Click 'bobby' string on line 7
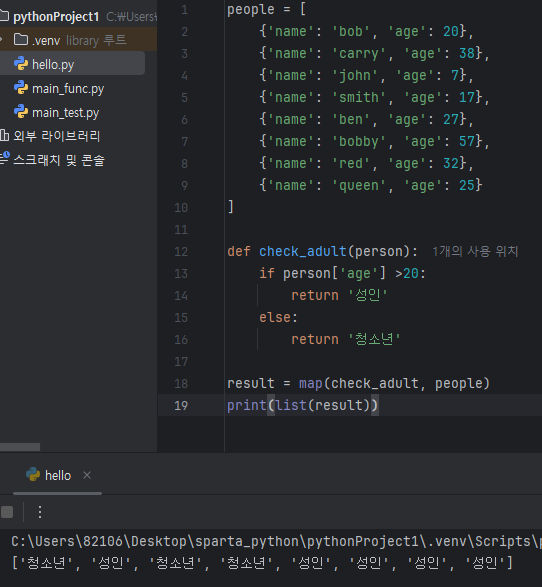542x587 pixels. [x=359, y=142]
